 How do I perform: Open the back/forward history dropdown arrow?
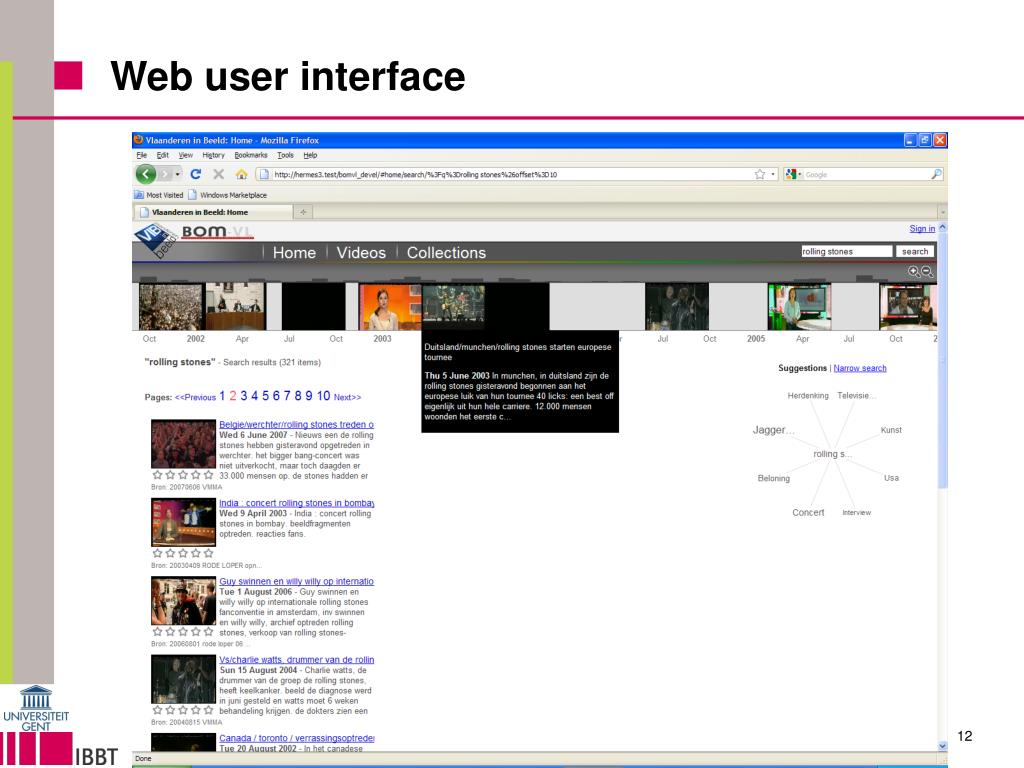click(x=178, y=174)
